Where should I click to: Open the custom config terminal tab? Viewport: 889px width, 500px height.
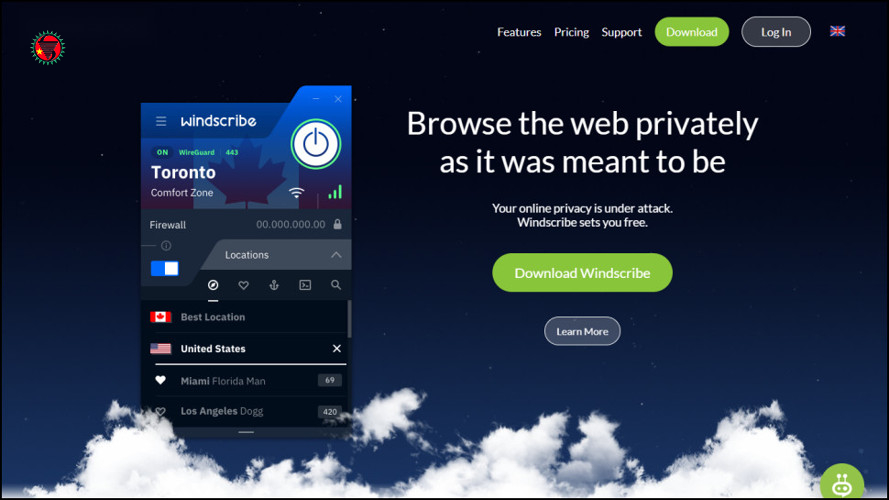coord(305,285)
